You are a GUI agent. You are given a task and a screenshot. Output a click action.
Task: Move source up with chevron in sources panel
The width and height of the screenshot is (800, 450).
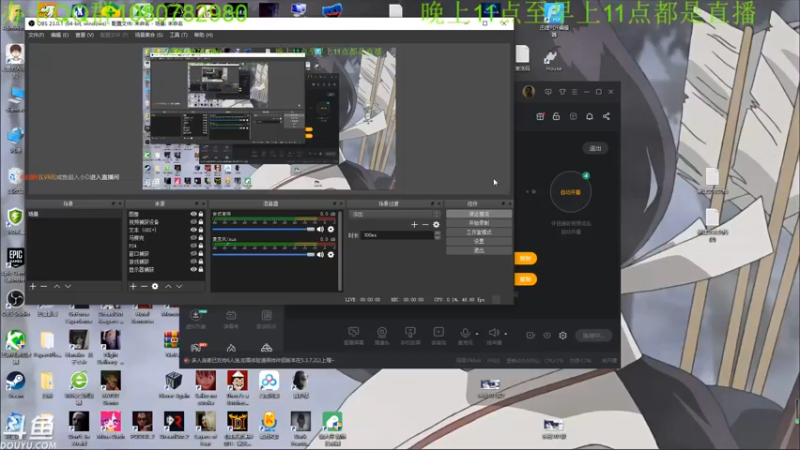point(168,287)
